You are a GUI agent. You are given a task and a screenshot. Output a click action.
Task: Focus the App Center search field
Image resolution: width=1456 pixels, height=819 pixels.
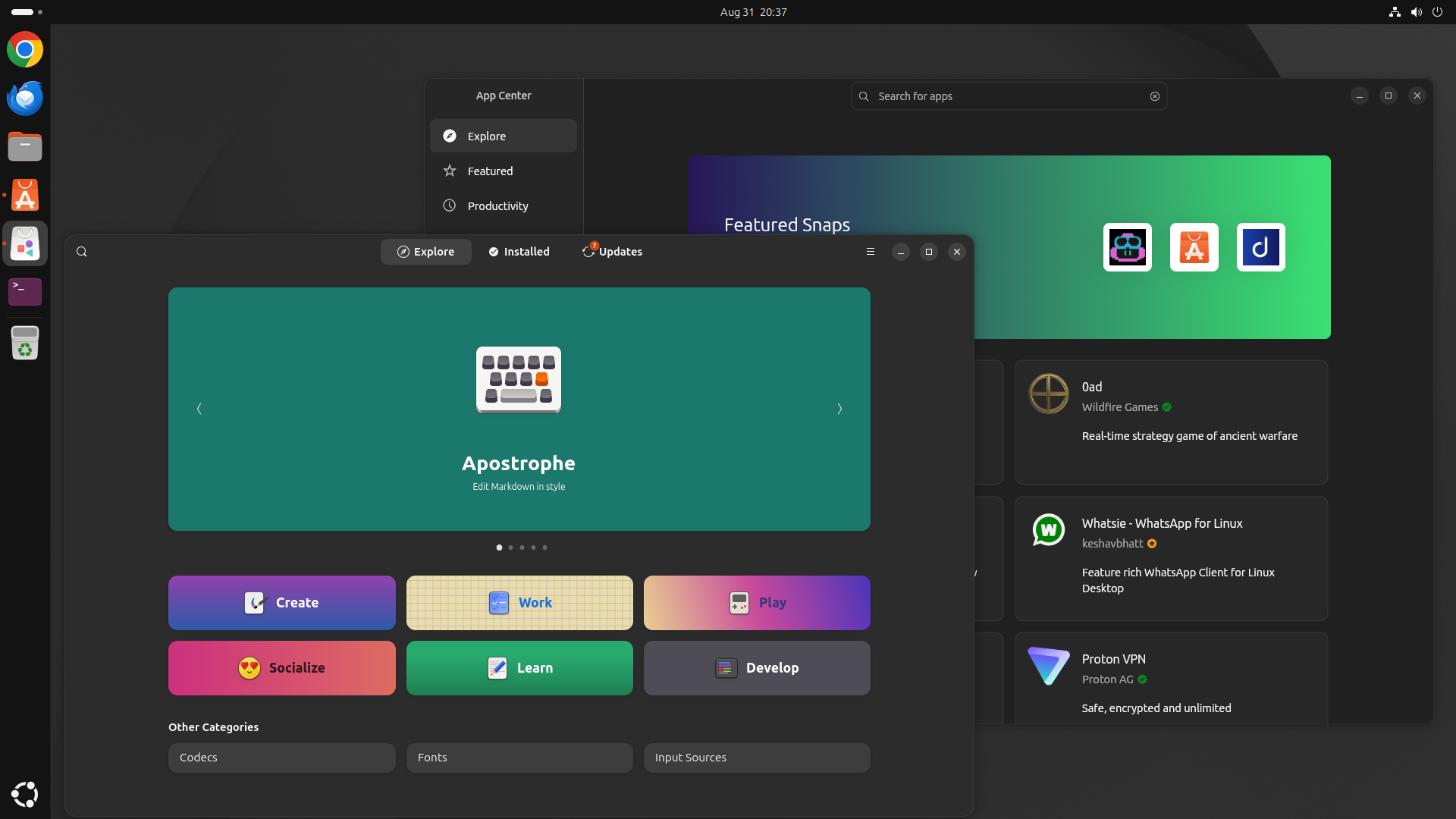(x=1009, y=96)
